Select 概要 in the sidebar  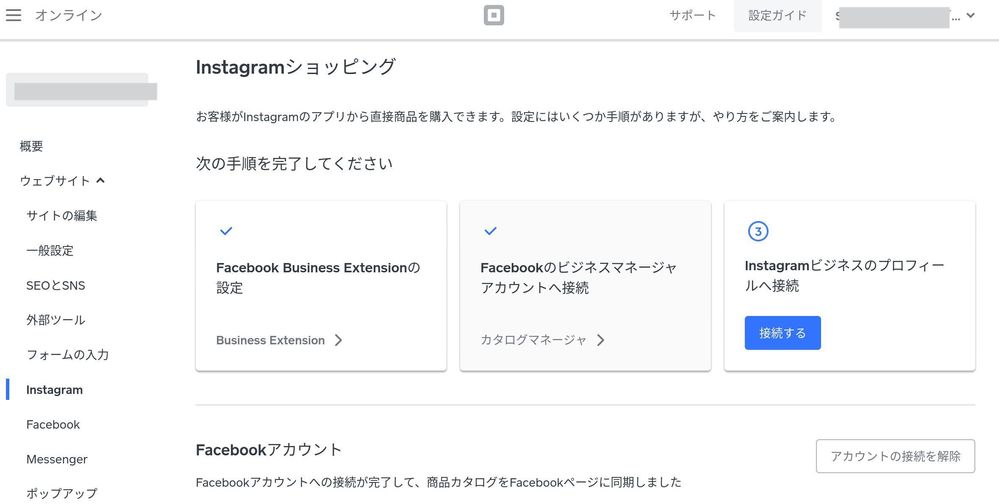click(x=32, y=146)
